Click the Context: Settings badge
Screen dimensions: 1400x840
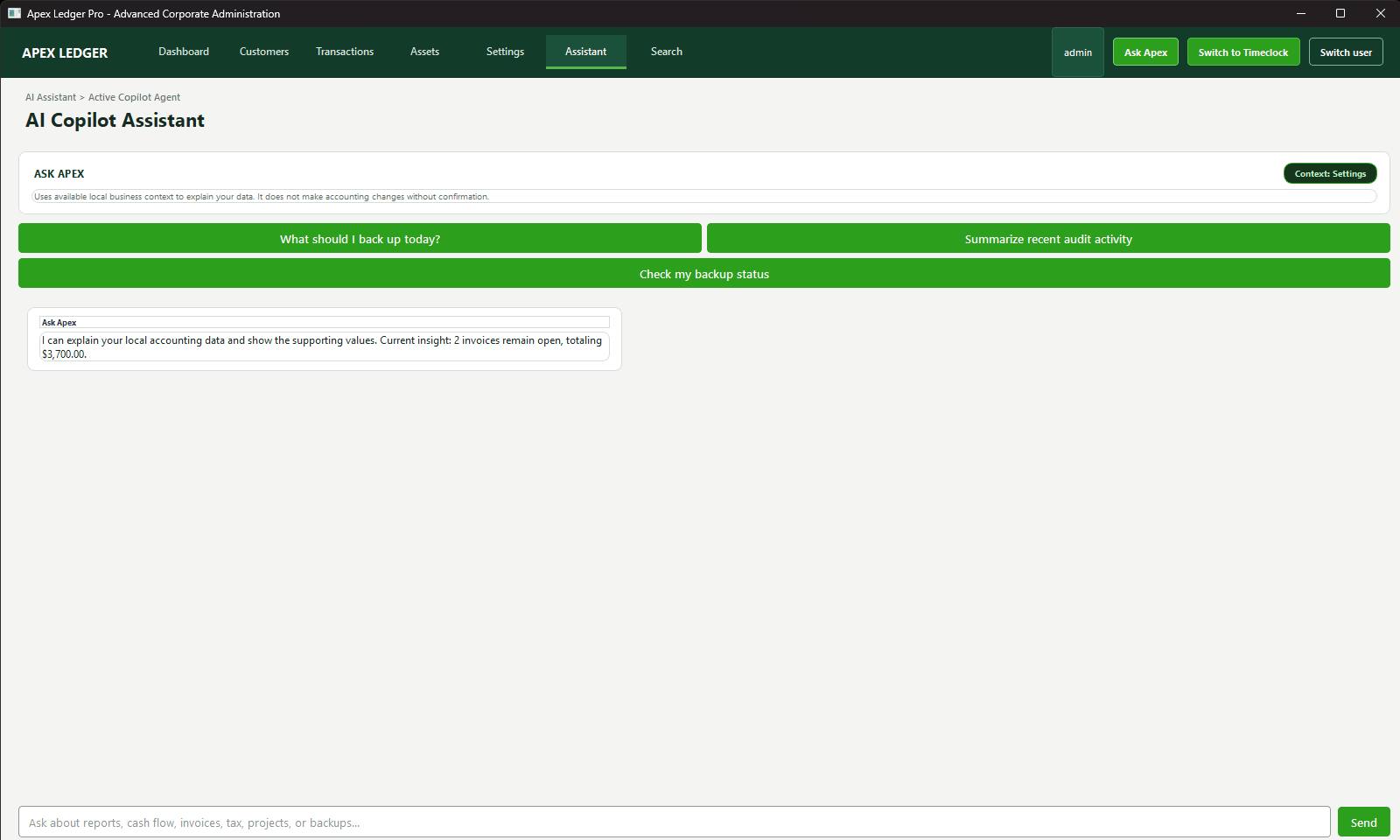(1330, 173)
